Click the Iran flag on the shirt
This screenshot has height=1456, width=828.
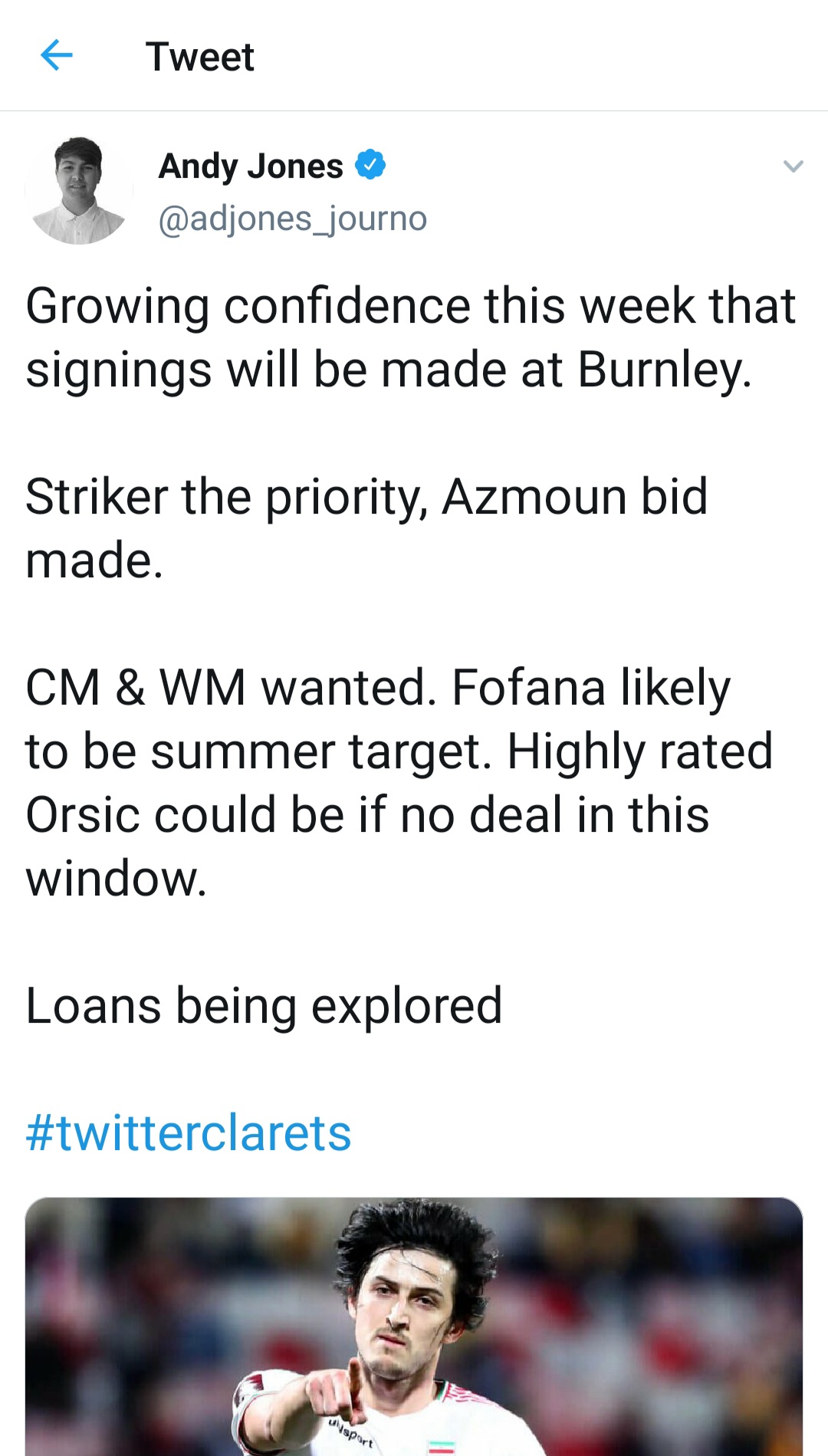[442, 1446]
